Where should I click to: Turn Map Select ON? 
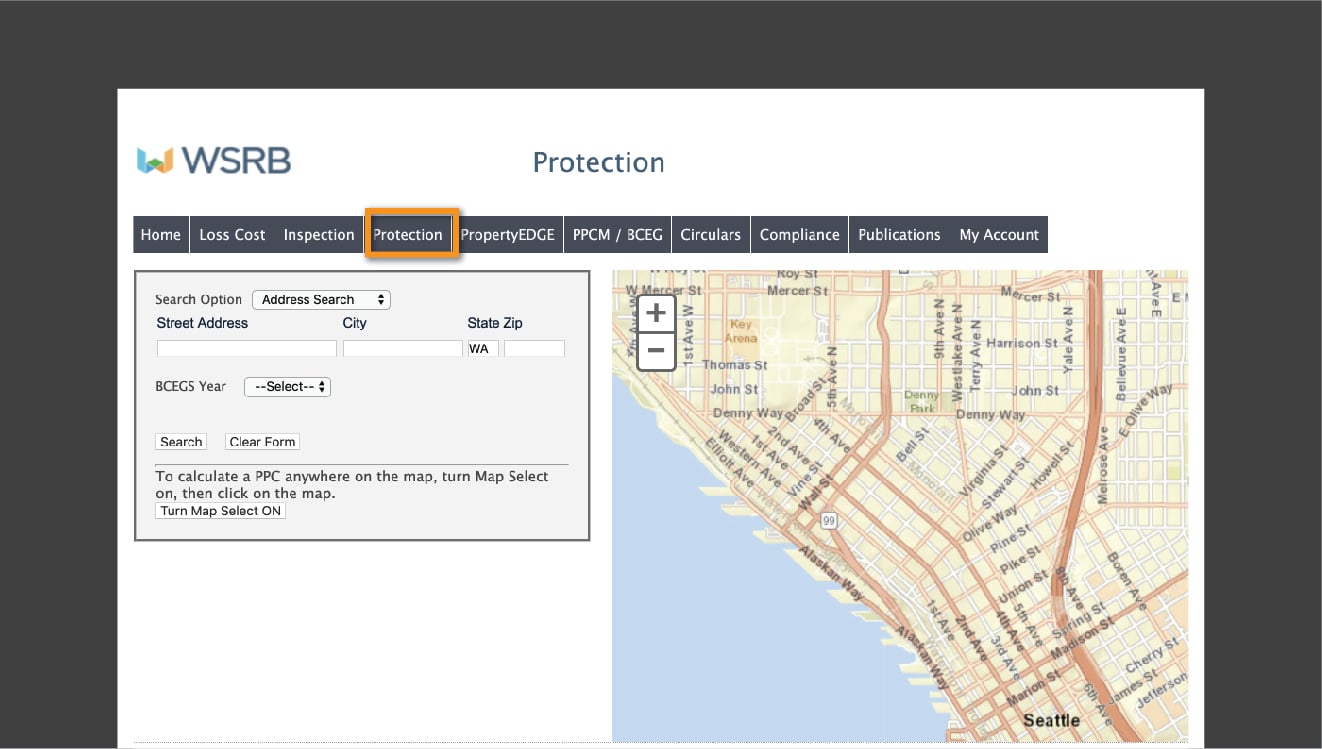pos(220,510)
